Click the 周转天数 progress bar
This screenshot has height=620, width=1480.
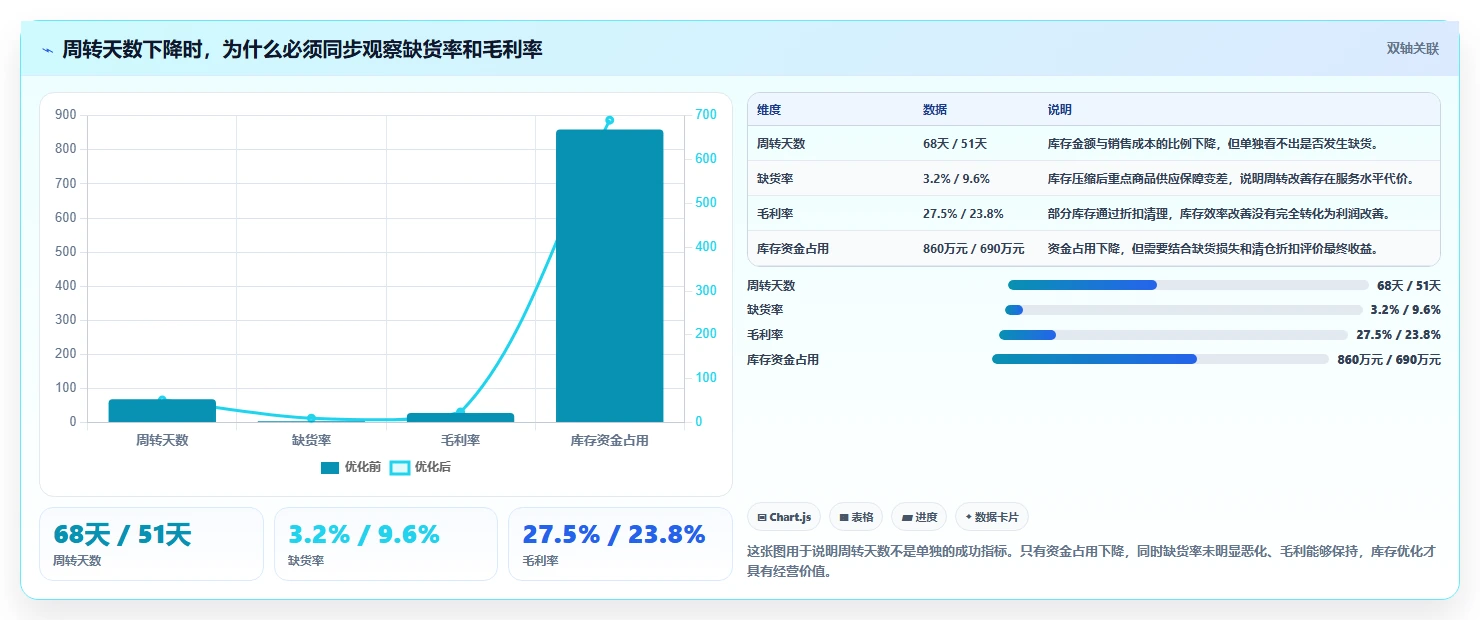coord(1188,285)
